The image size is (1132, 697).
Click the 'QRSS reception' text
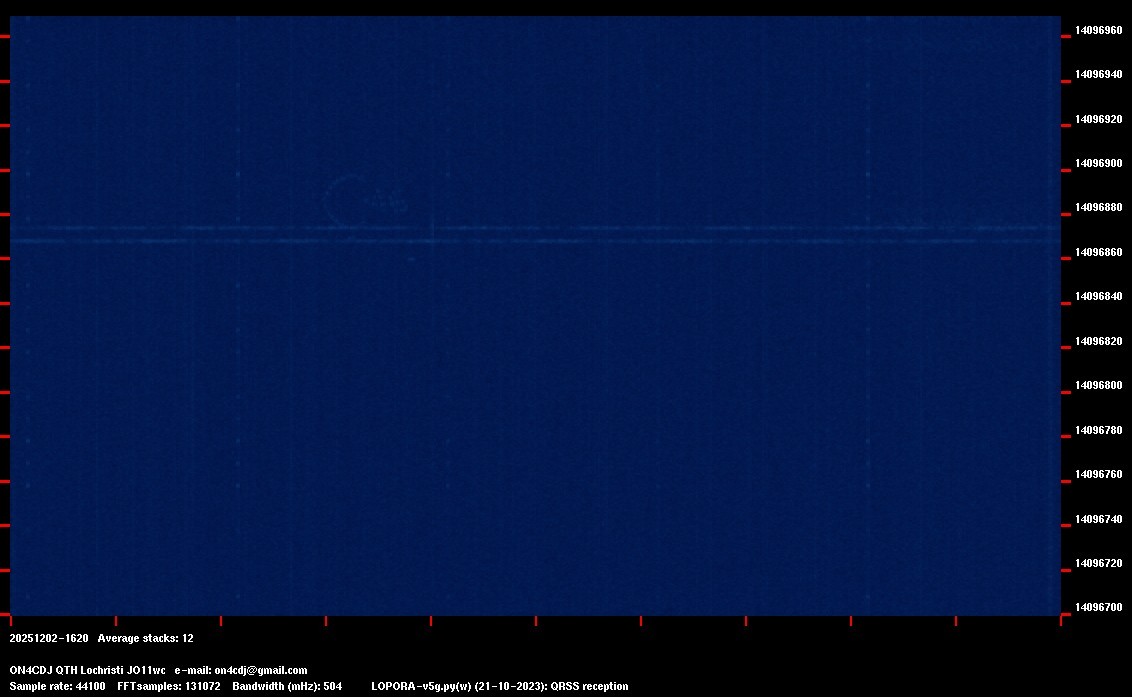(589, 686)
